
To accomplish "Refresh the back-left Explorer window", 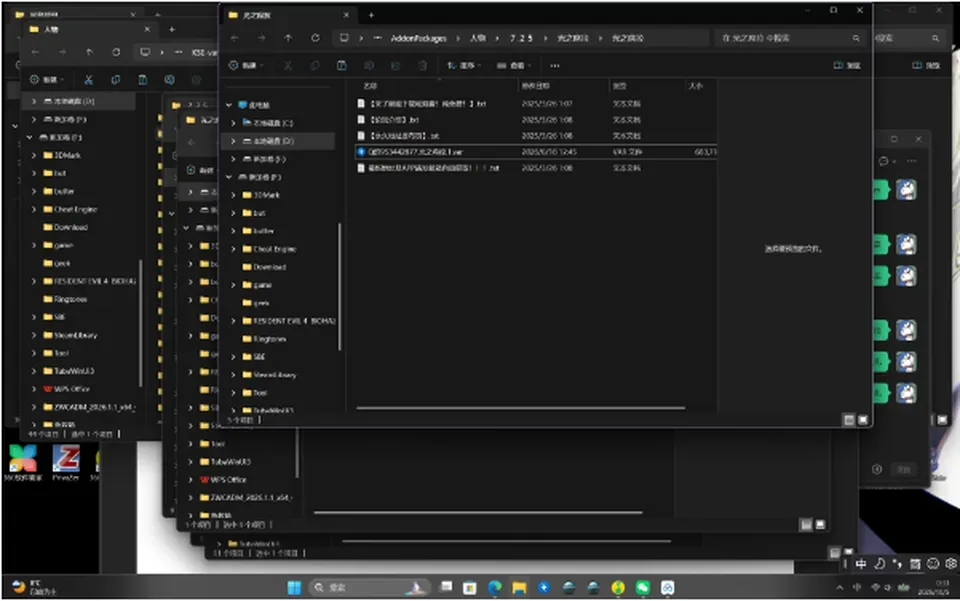I will click(116, 53).
